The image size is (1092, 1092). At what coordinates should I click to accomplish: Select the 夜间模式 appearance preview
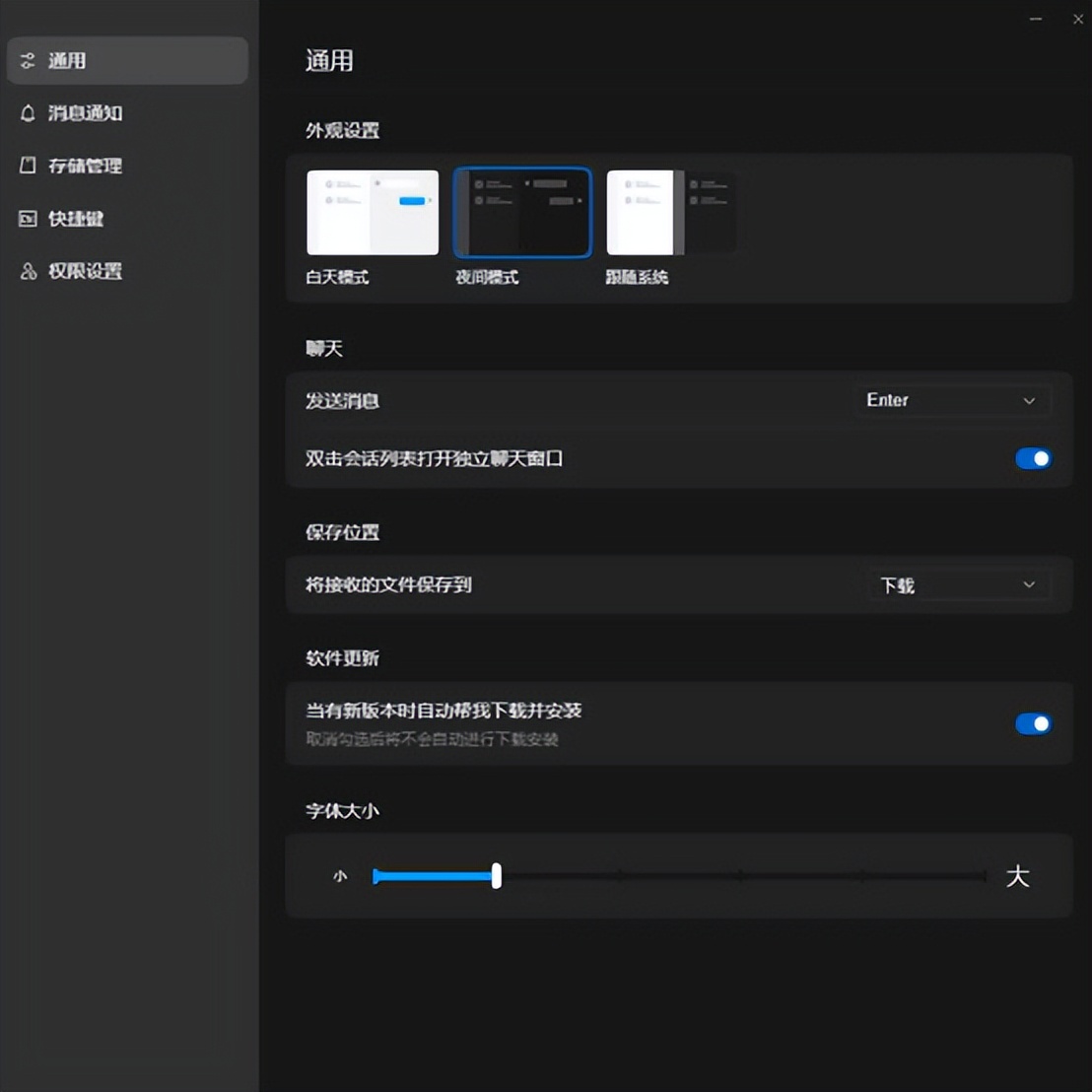pos(521,212)
